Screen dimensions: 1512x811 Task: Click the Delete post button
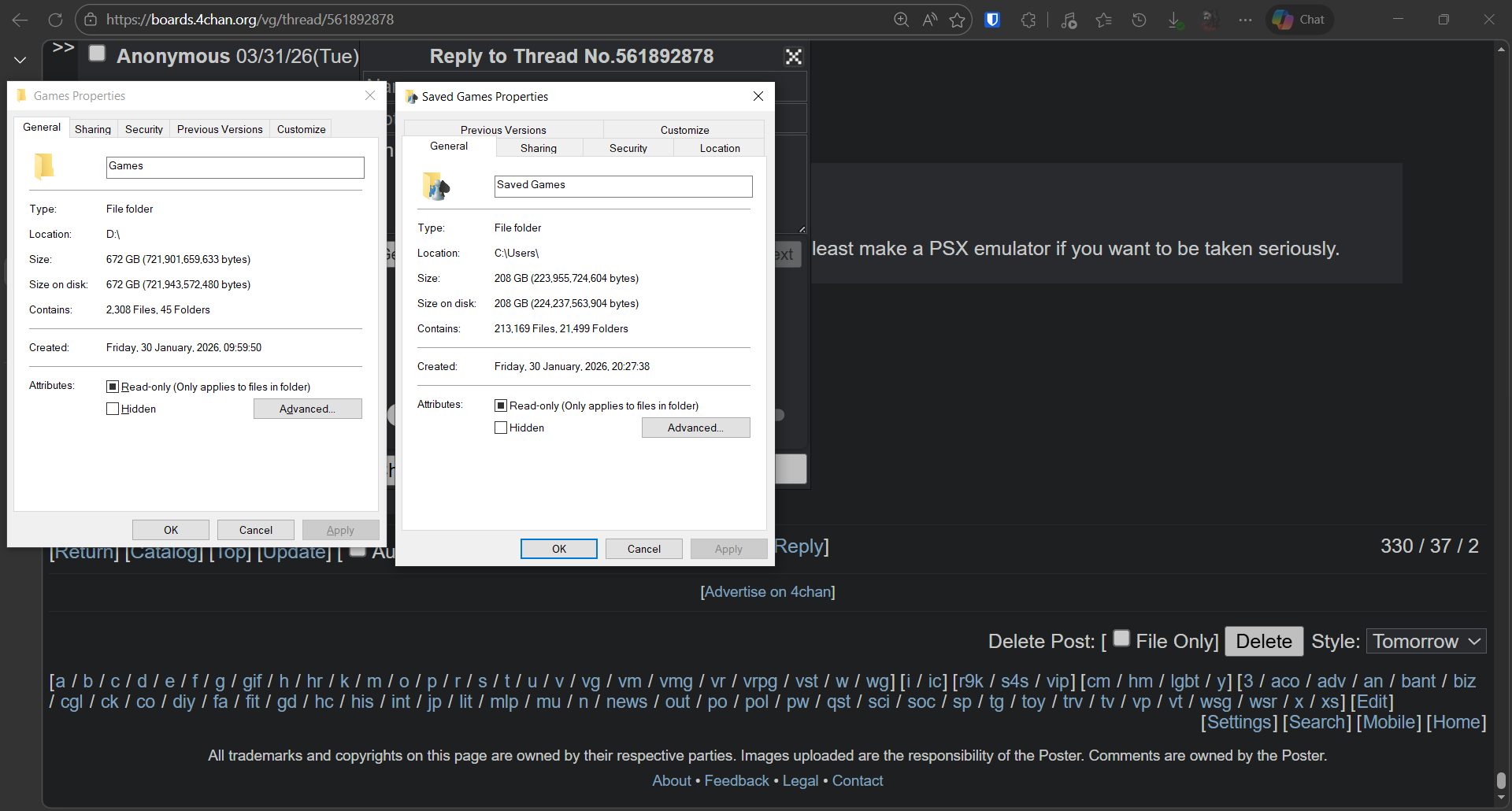[1264, 642]
